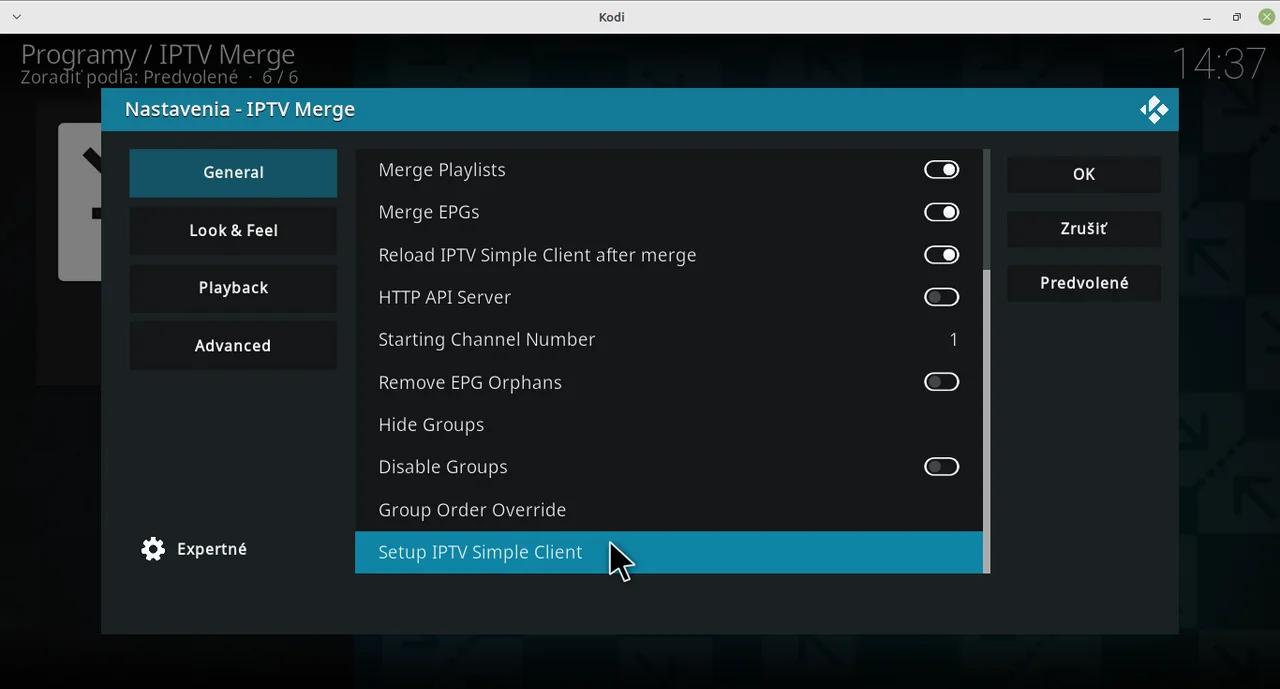The image size is (1280, 689).
Task: Go to the Advanced settings category
Action: coord(233,346)
